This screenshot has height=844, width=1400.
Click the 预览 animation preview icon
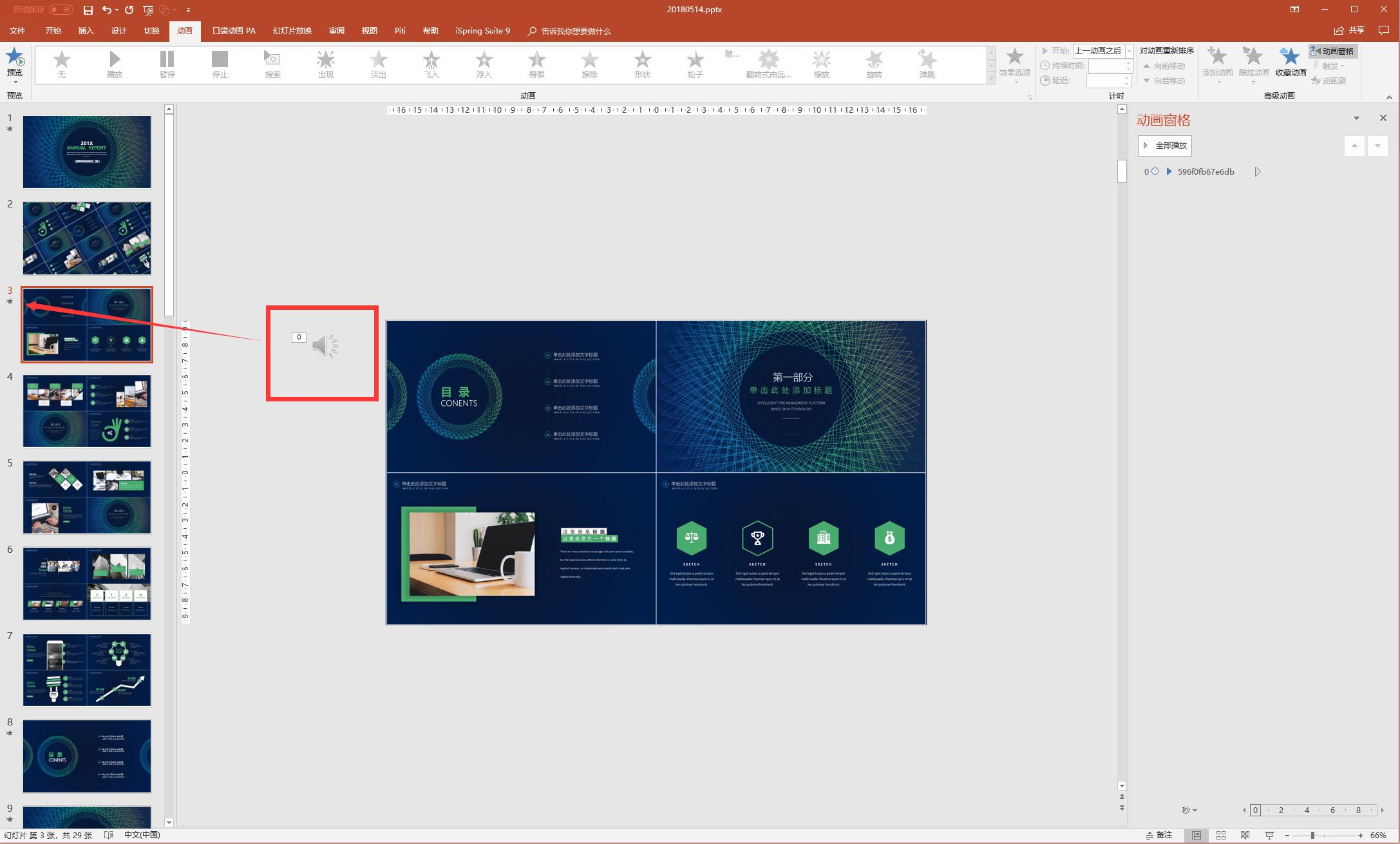[x=15, y=59]
